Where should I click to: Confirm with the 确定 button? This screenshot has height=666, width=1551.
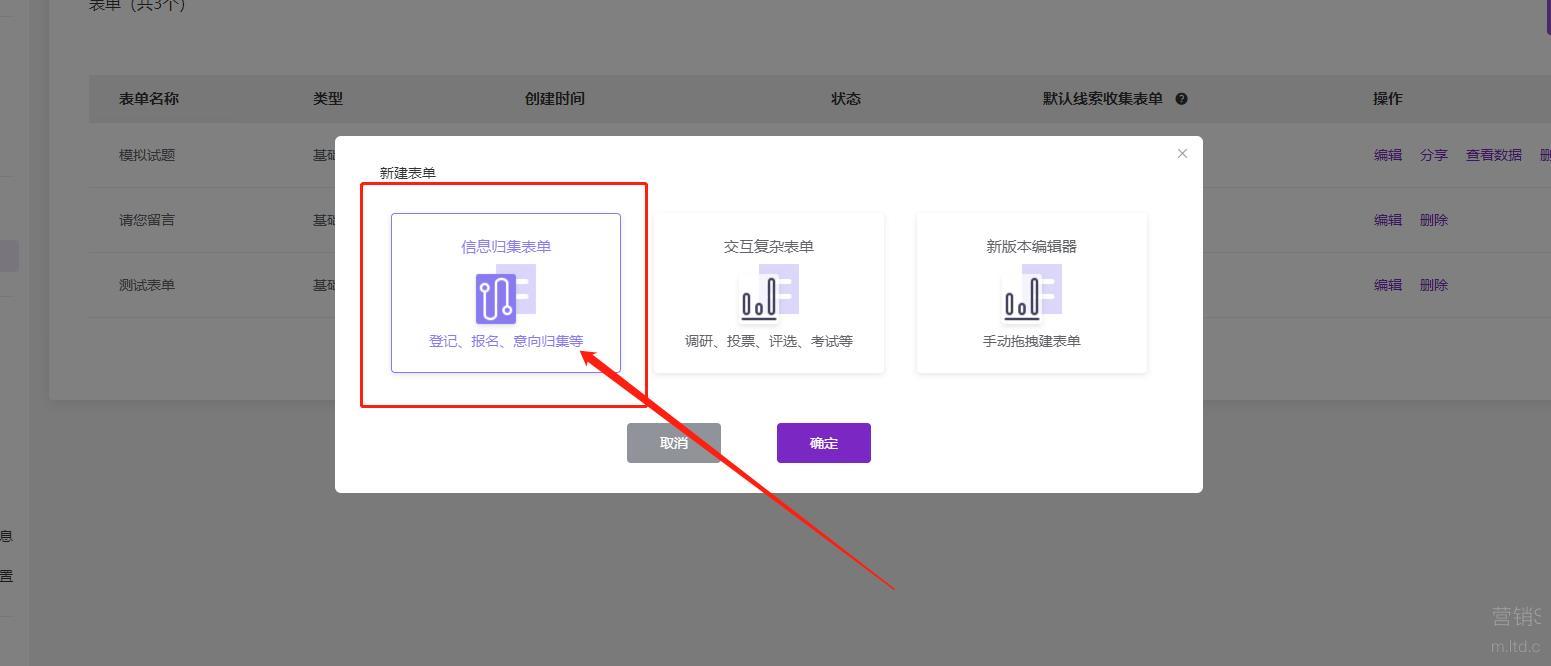pyautogui.click(x=823, y=443)
